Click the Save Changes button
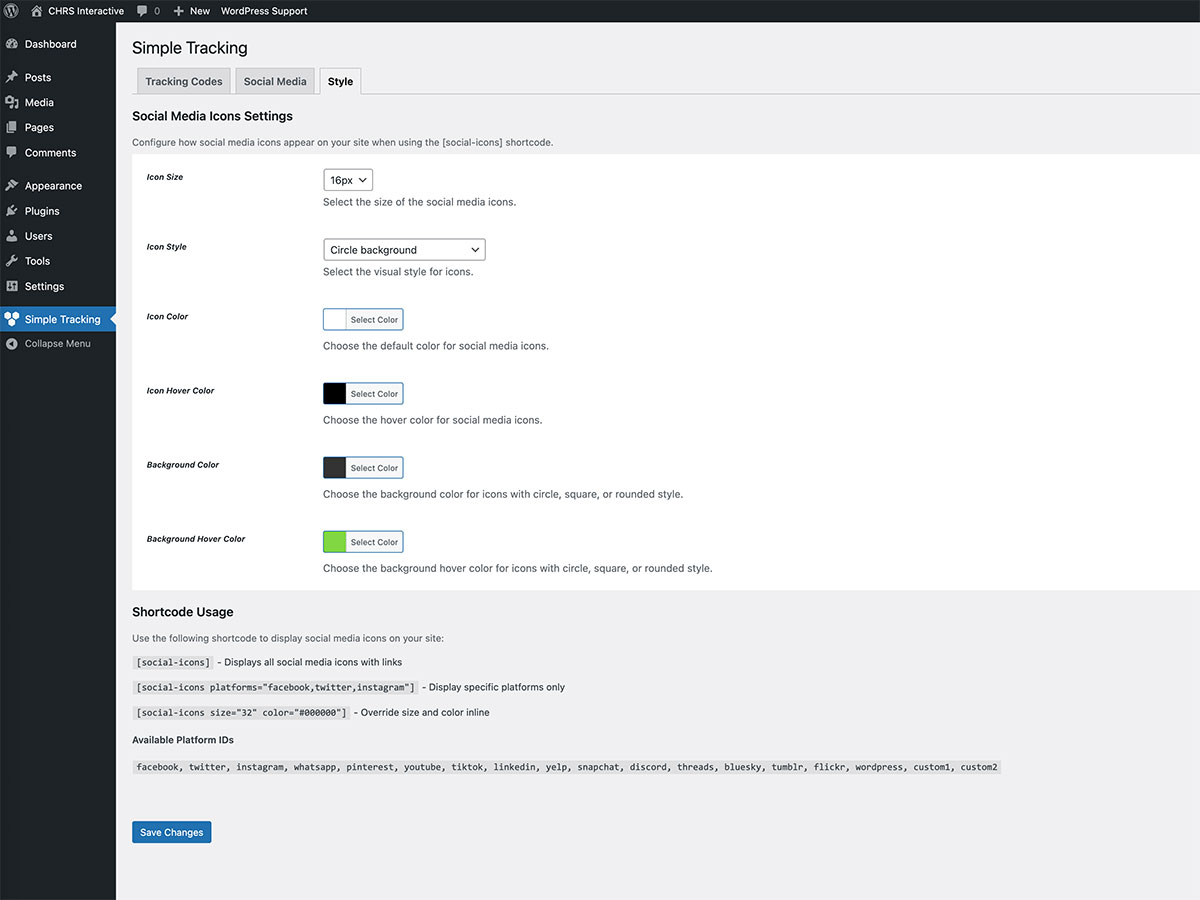1200x900 pixels. (171, 832)
